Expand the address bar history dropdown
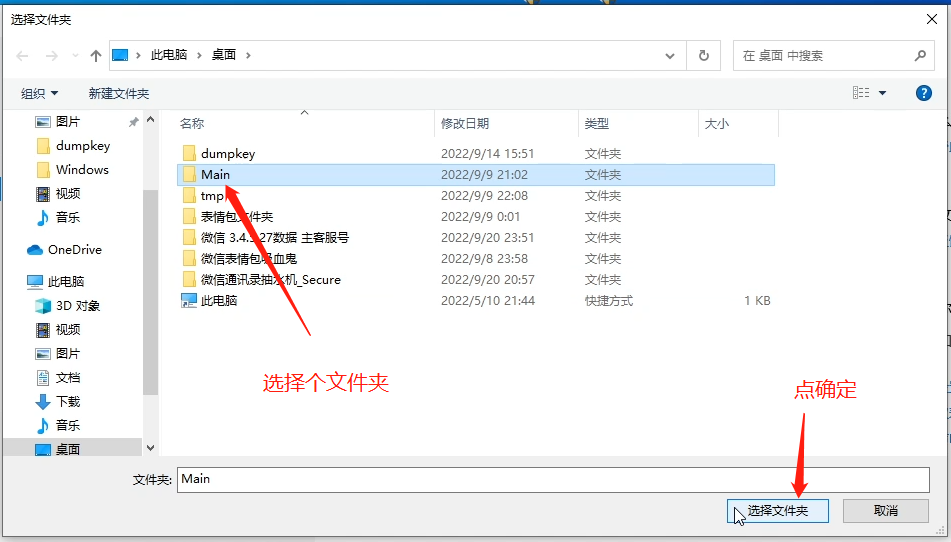 pyautogui.click(x=671, y=56)
